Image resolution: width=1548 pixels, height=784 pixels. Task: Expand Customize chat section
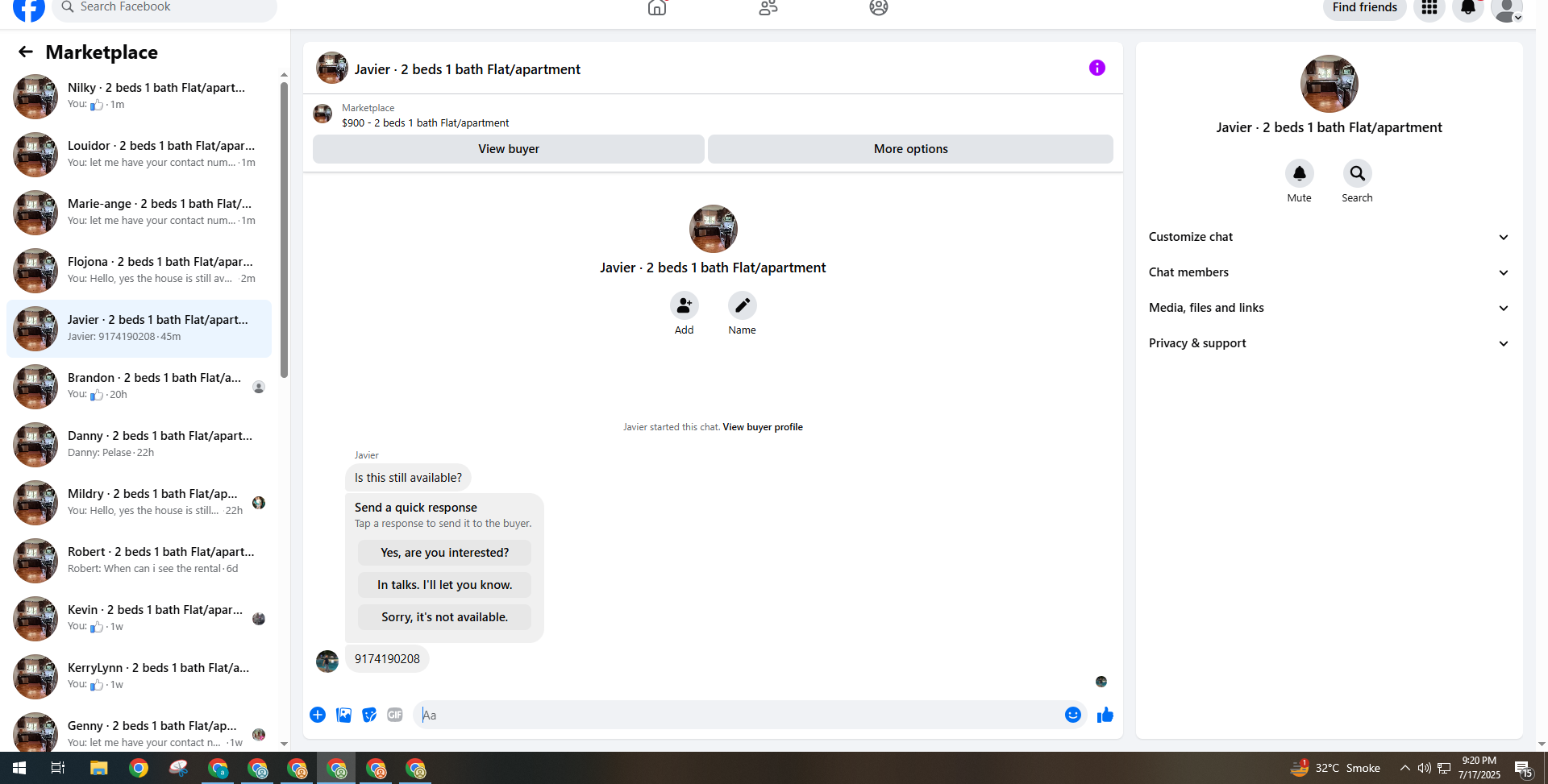(x=1329, y=237)
